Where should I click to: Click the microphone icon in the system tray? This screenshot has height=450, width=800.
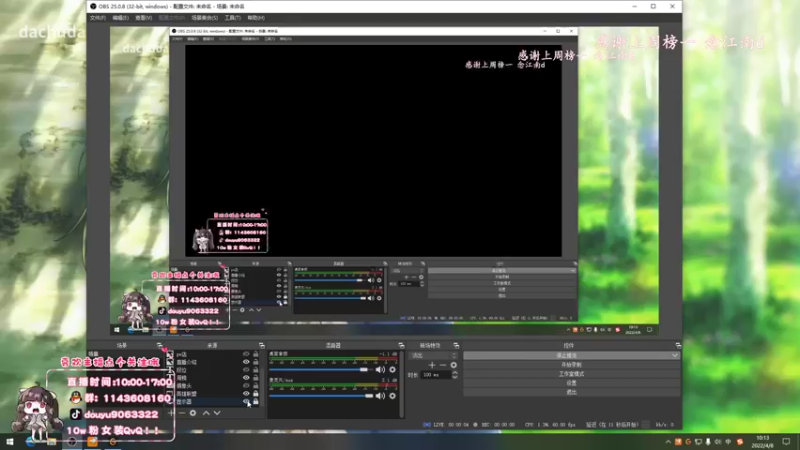(x=708, y=442)
